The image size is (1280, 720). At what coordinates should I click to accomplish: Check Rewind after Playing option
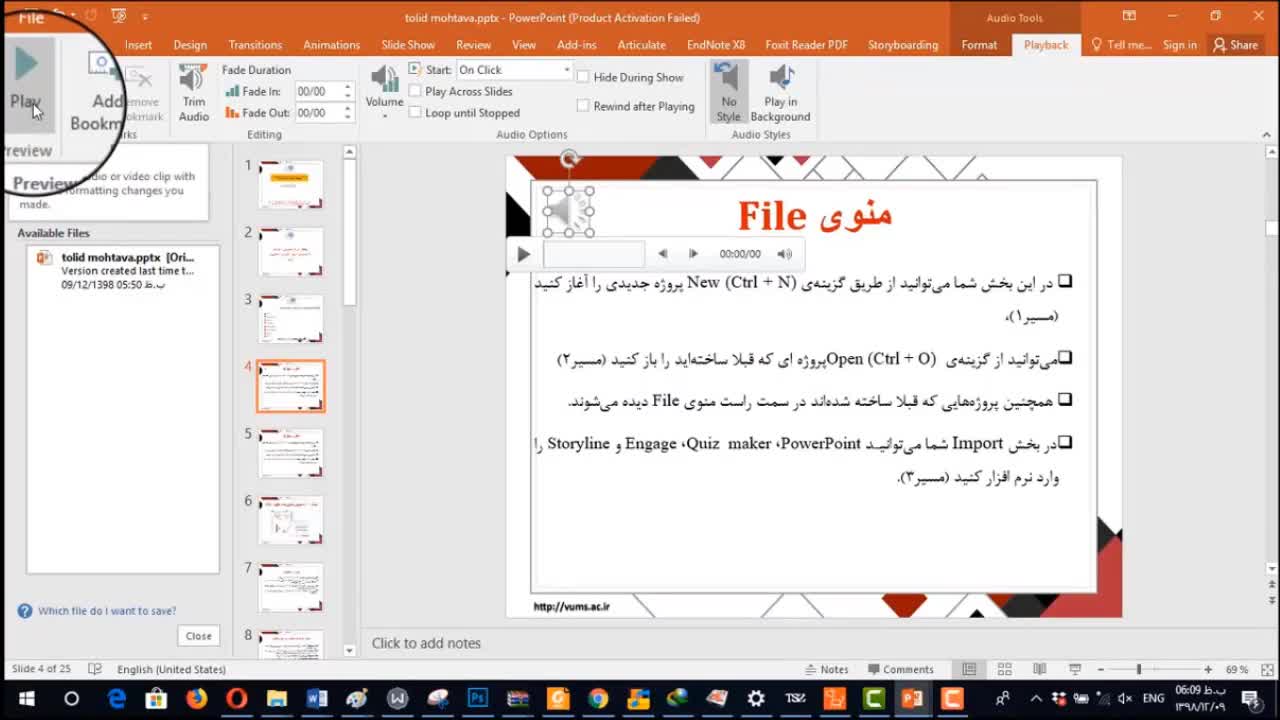[583, 106]
